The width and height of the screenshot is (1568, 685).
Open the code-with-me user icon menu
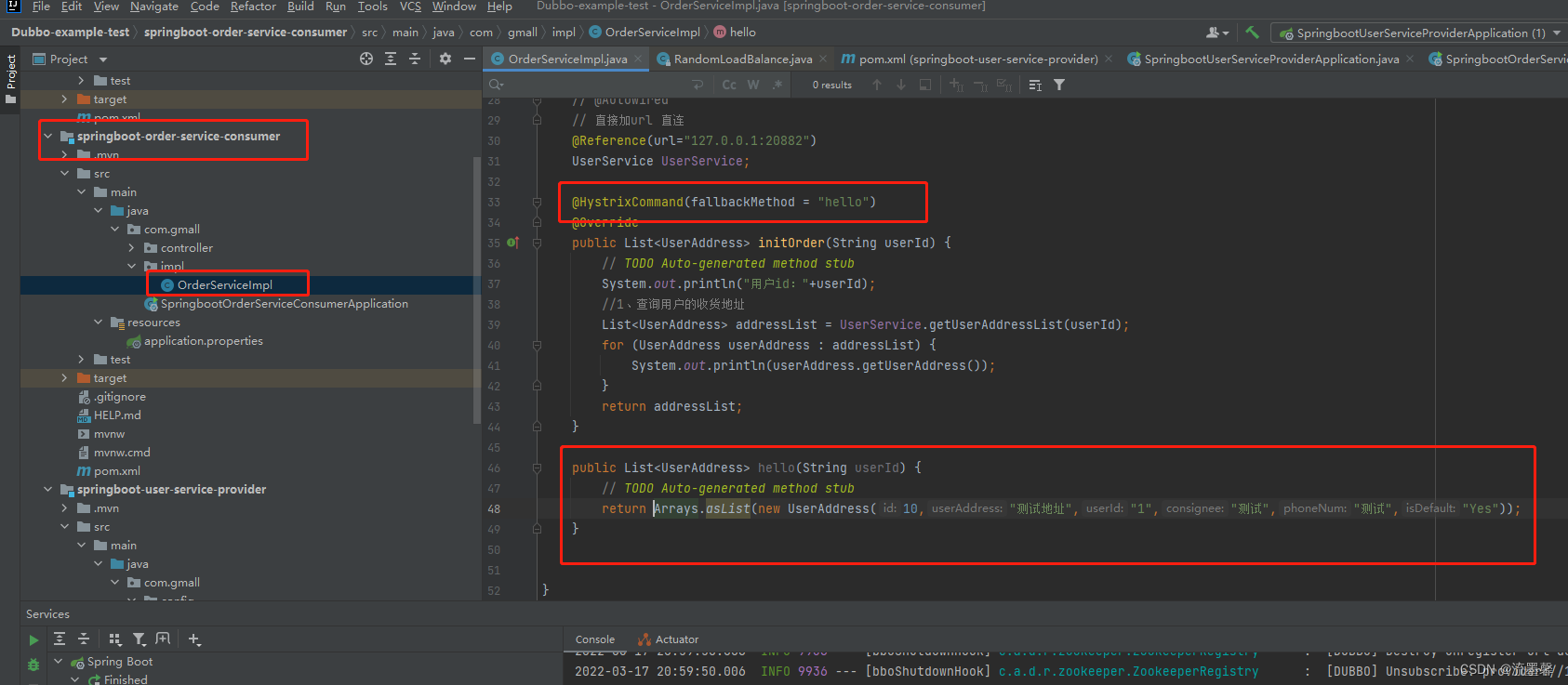(x=1217, y=33)
